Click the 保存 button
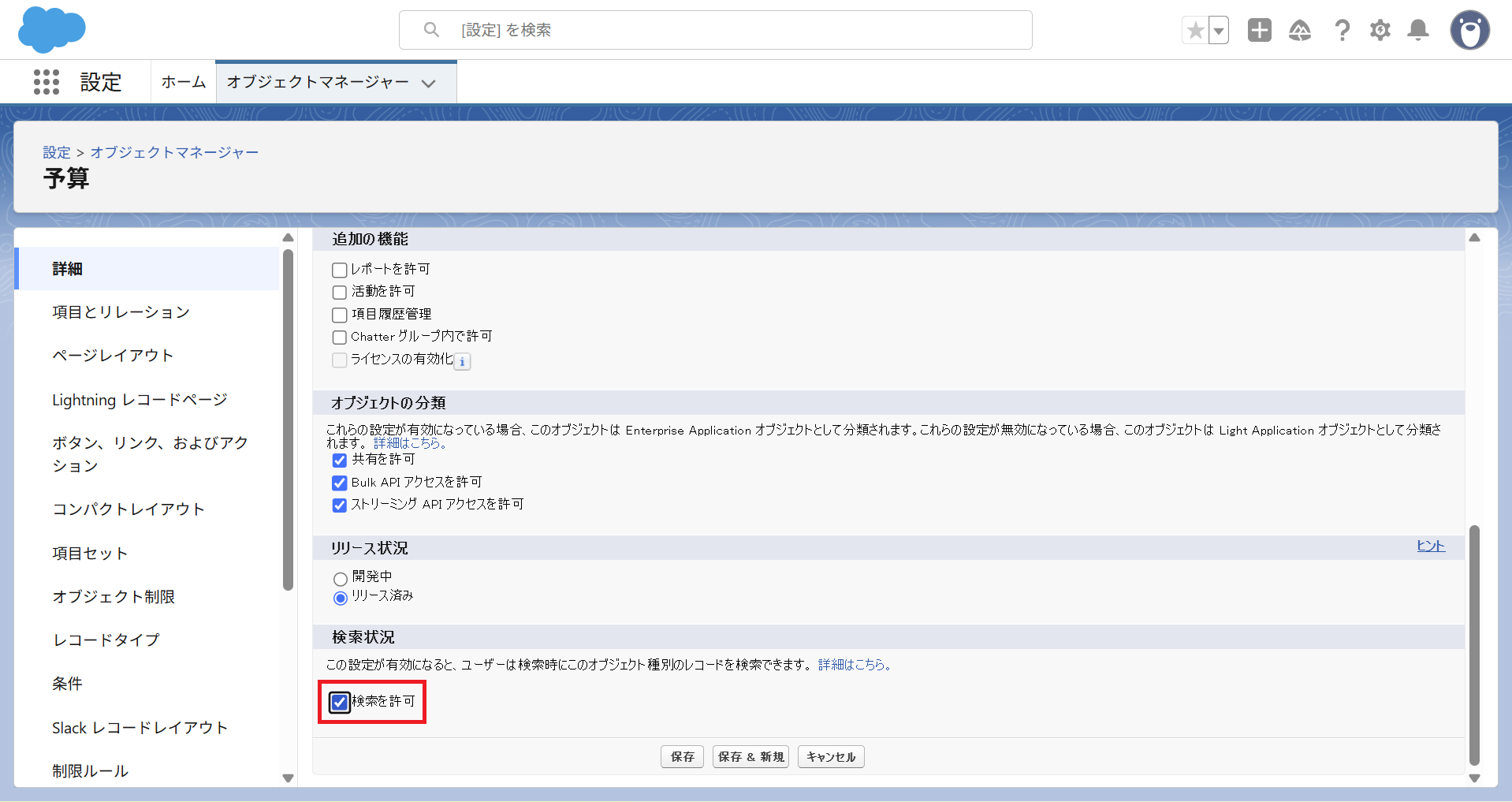This screenshot has height=802, width=1512. pos(682,757)
